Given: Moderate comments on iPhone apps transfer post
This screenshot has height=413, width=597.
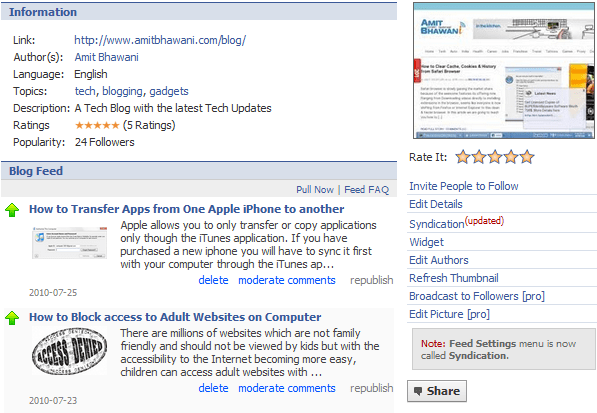Looking at the screenshot, I should tap(287, 280).
